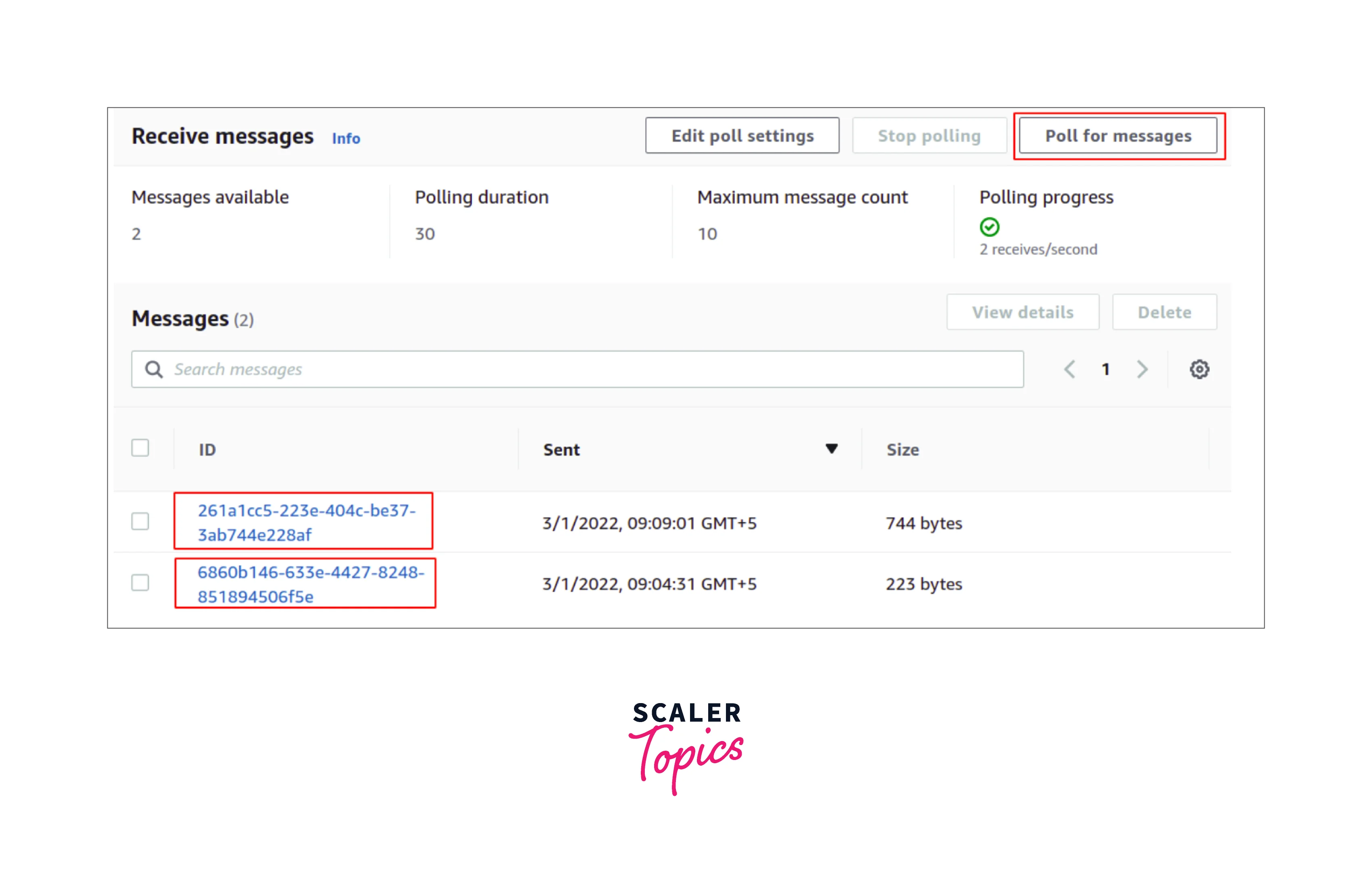Screen dimensions: 1372x873
Task: Check the 744 bytes message row
Action: (140, 521)
